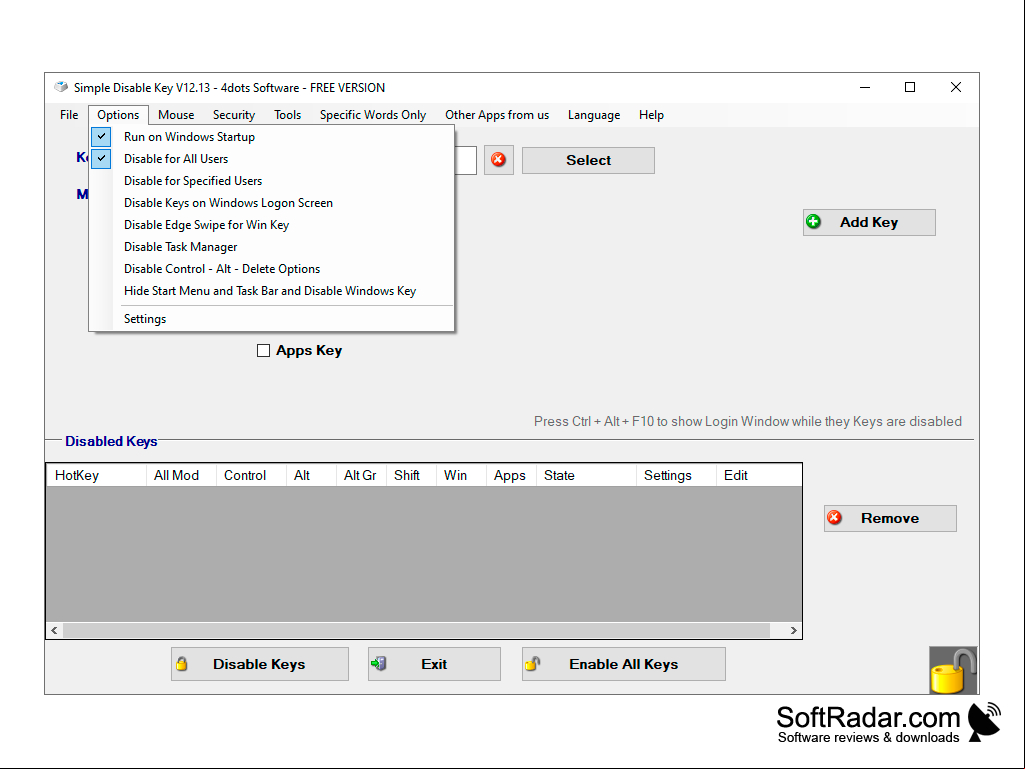The height and width of the screenshot is (769, 1025).
Task: Open the Mouse menu
Action: pyautogui.click(x=176, y=115)
